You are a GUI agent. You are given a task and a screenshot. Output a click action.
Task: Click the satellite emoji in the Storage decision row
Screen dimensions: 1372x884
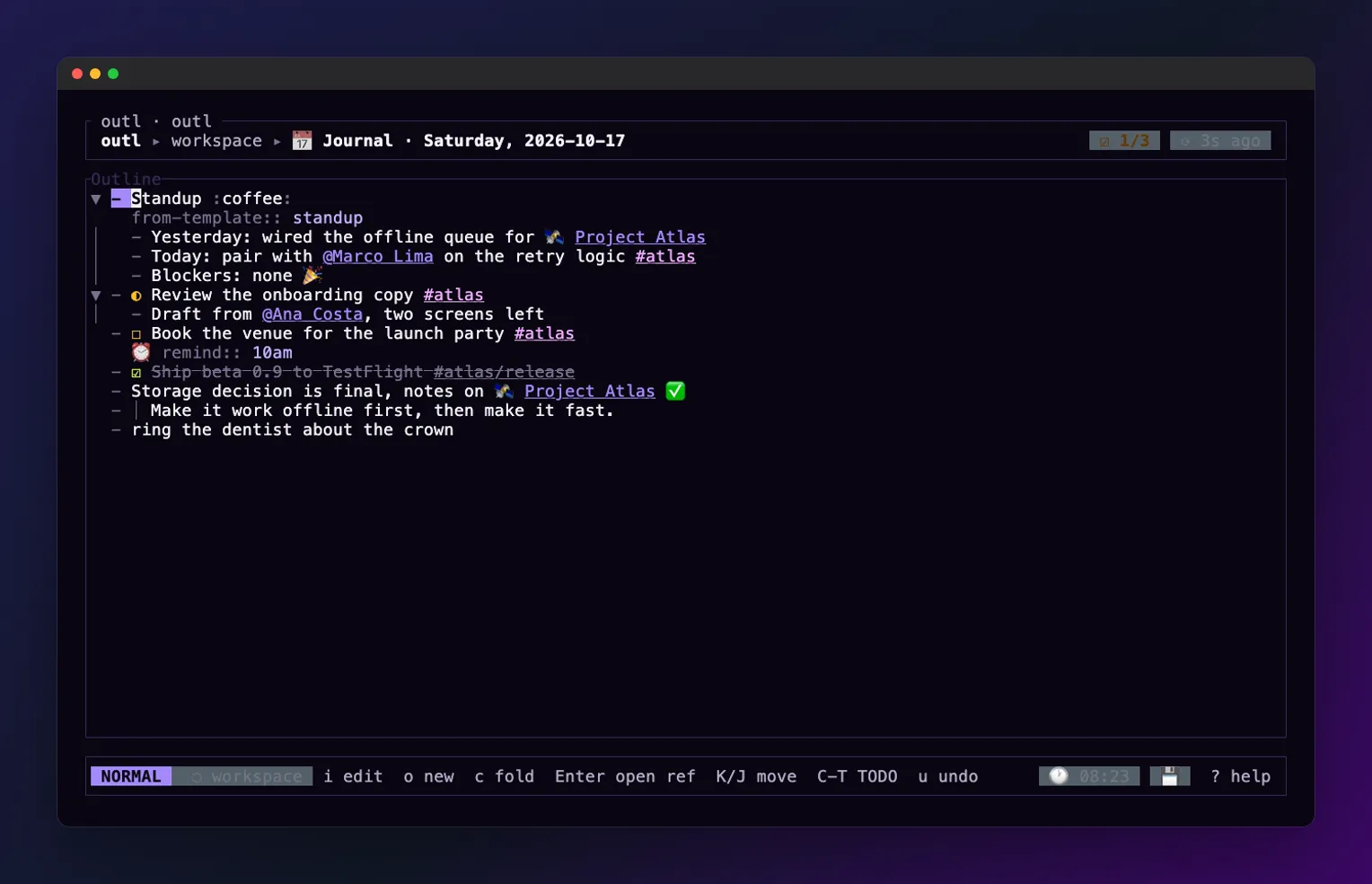[504, 391]
